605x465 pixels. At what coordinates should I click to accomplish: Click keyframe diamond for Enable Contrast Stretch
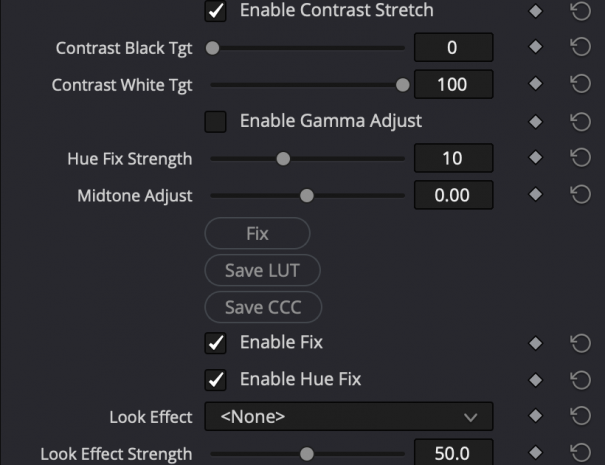point(535,11)
